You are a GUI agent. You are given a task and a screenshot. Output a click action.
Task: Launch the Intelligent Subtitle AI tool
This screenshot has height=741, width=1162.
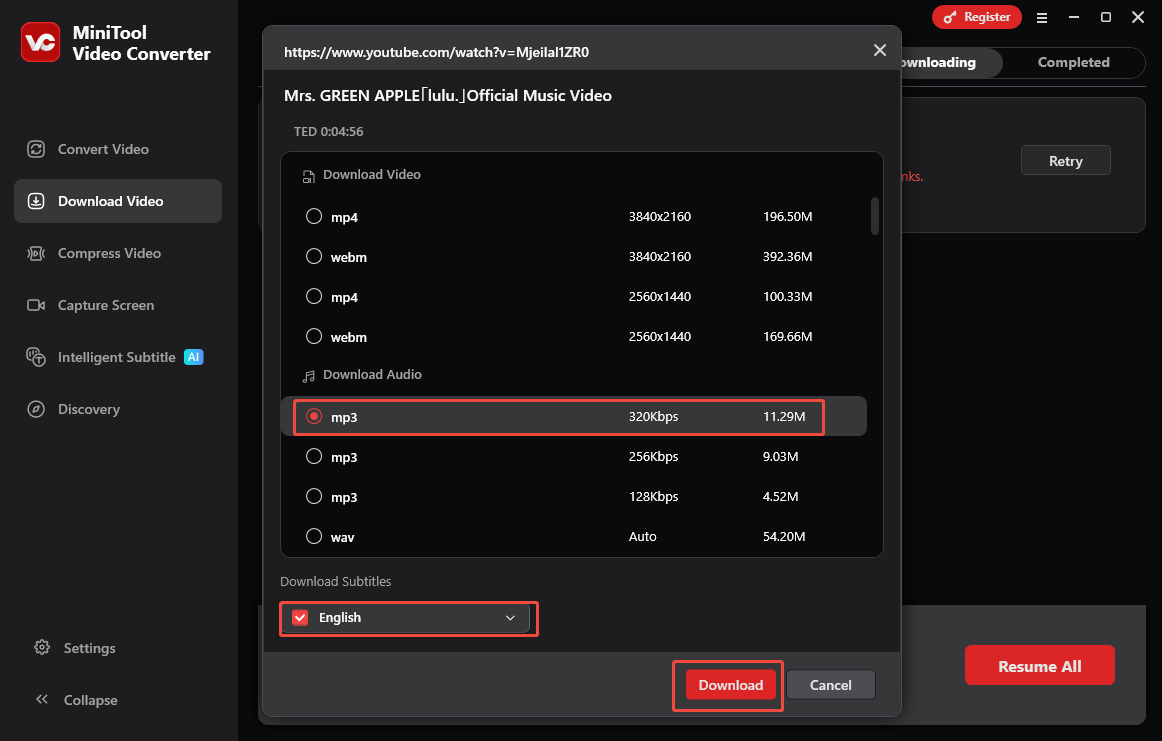tap(117, 357)
